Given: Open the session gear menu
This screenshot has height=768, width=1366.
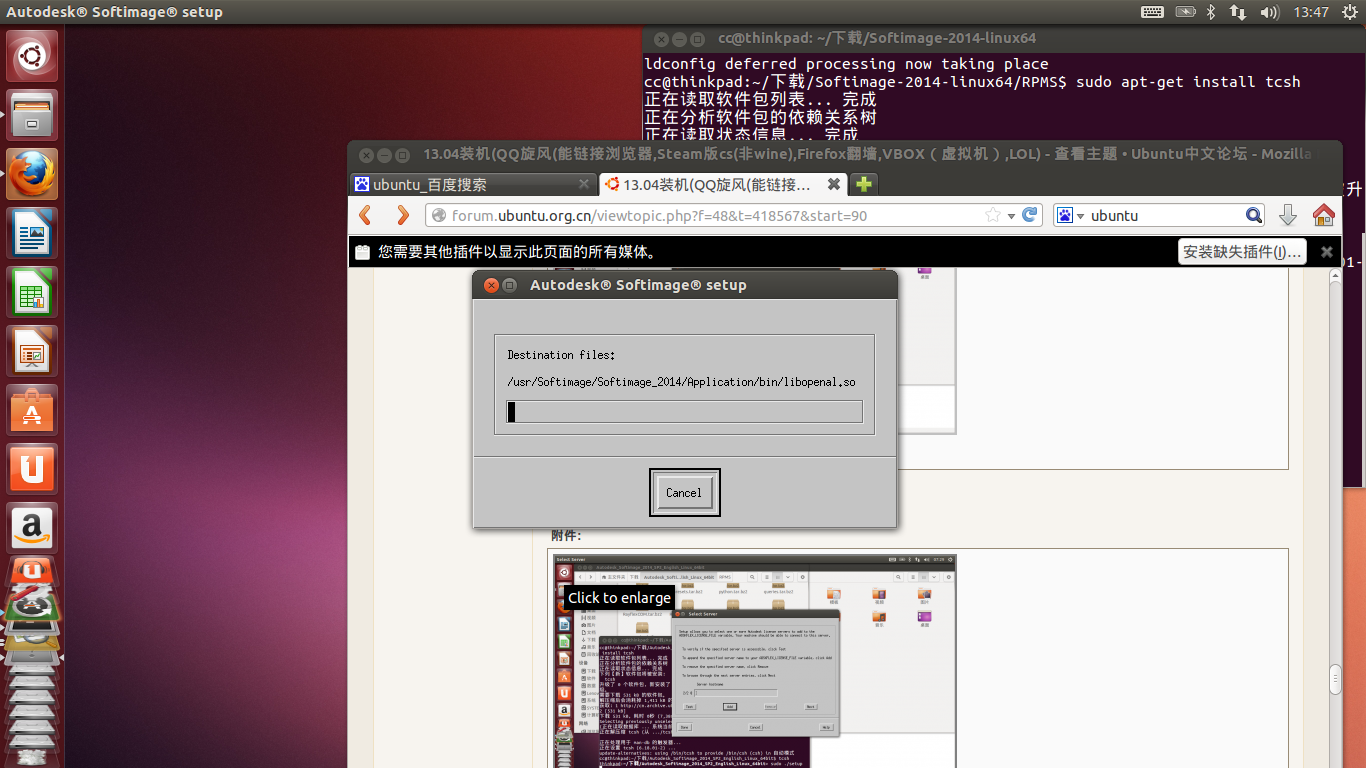Looking at the screenshot, I should [x=1348, y=12].
